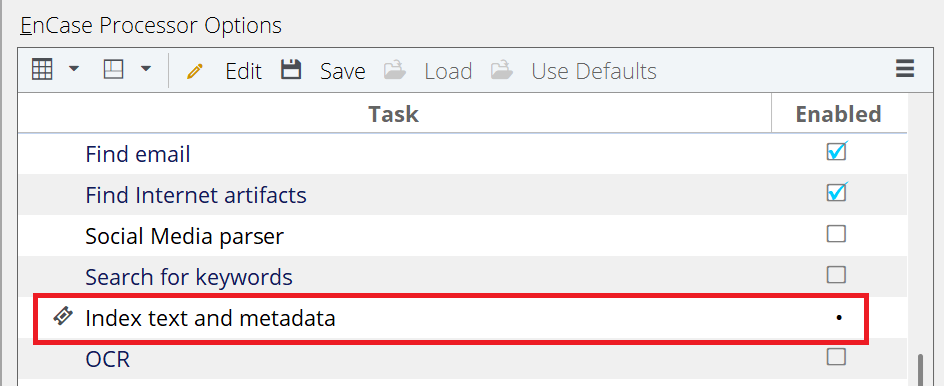Uncheck Find Internet artifacts checkbox
This screenshot has width=944, height=386.
click(x=837, y=191)
